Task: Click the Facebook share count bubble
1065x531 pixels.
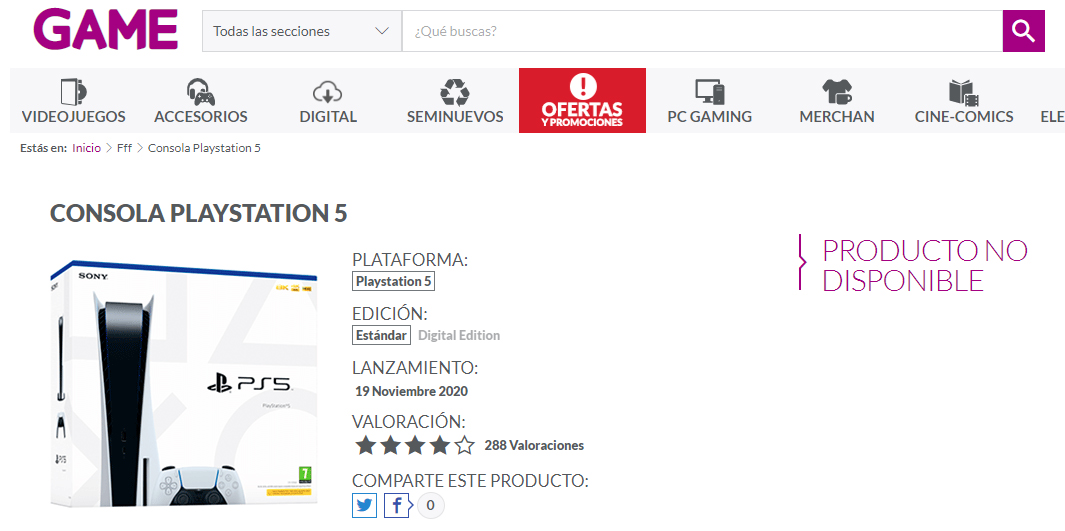Action: tap(431, 506)
